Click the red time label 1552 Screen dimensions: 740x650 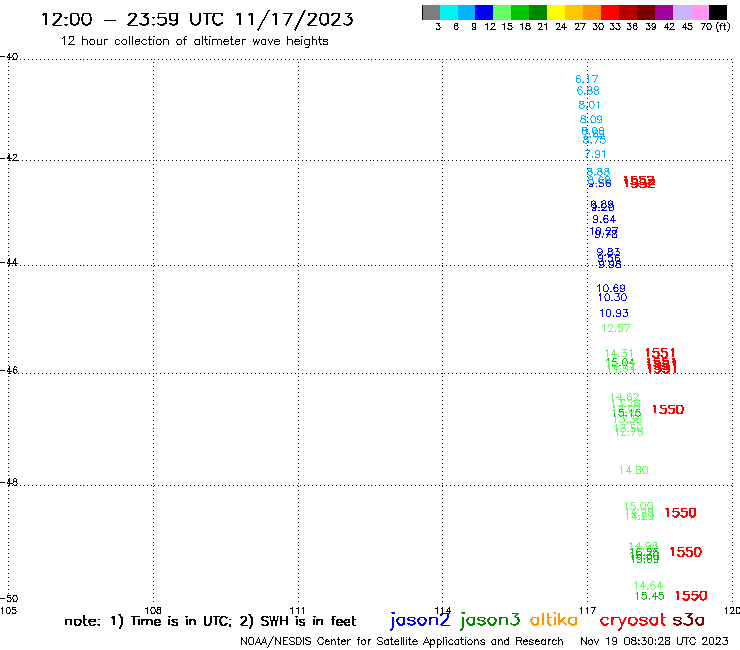639,182
